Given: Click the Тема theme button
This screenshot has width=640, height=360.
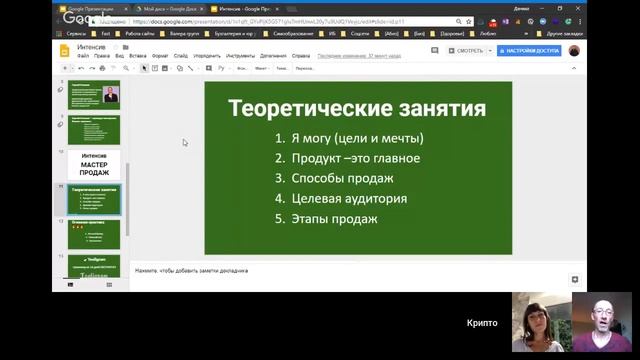Looking at the screenshot, I should pos(282,69).
